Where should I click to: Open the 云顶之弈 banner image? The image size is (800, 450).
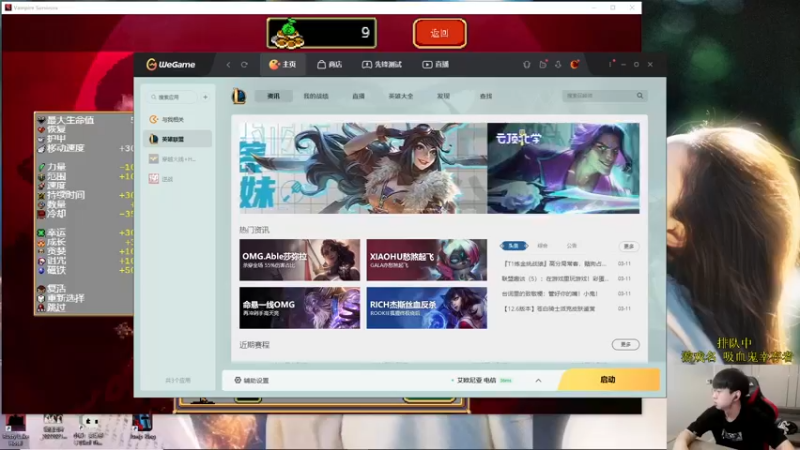563,168
